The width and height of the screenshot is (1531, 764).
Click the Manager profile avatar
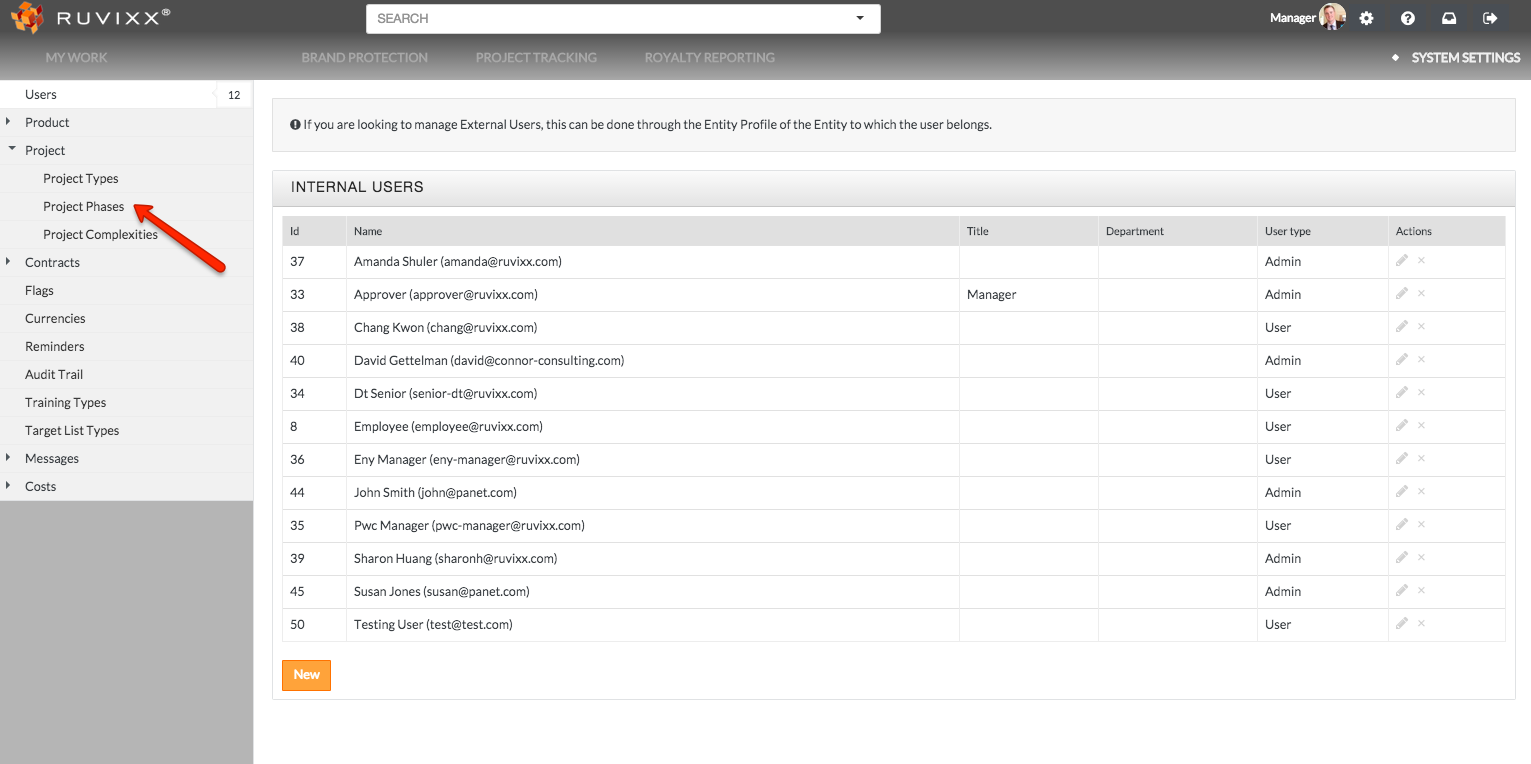pyautogui.click(x=1332, y=17)
